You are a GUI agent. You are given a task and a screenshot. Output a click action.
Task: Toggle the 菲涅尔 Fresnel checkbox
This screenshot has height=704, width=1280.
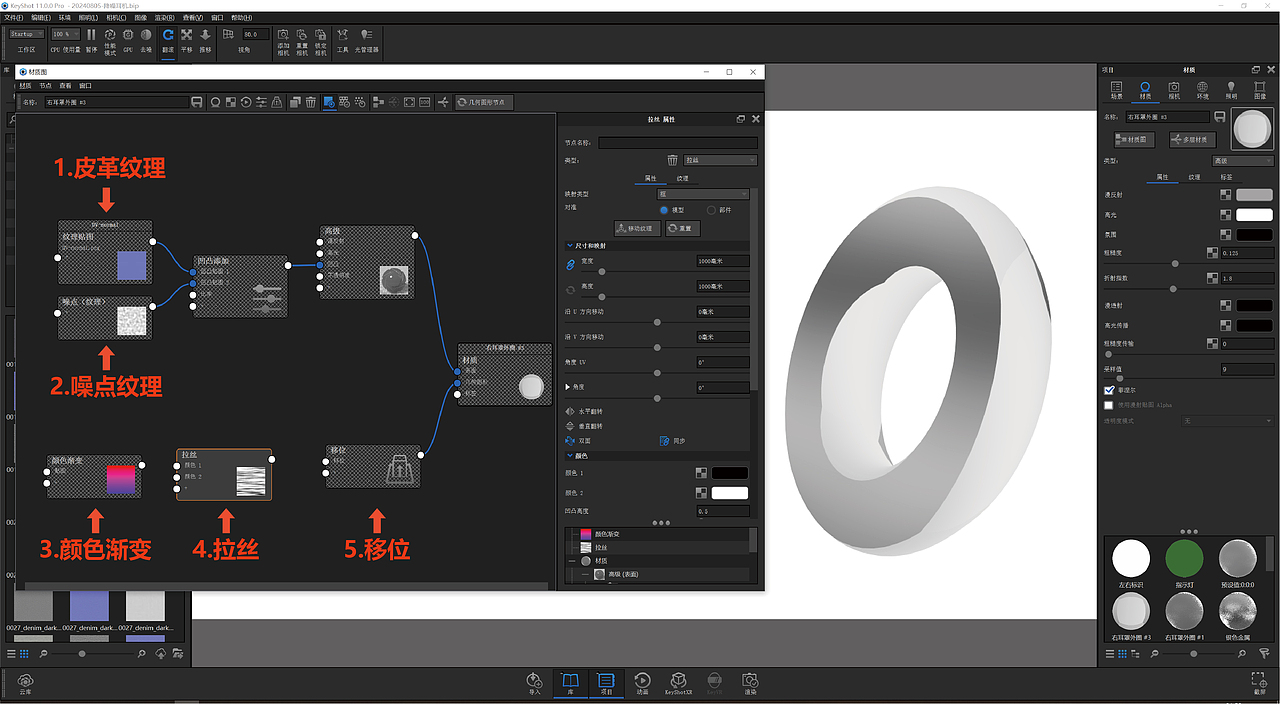1108,390
